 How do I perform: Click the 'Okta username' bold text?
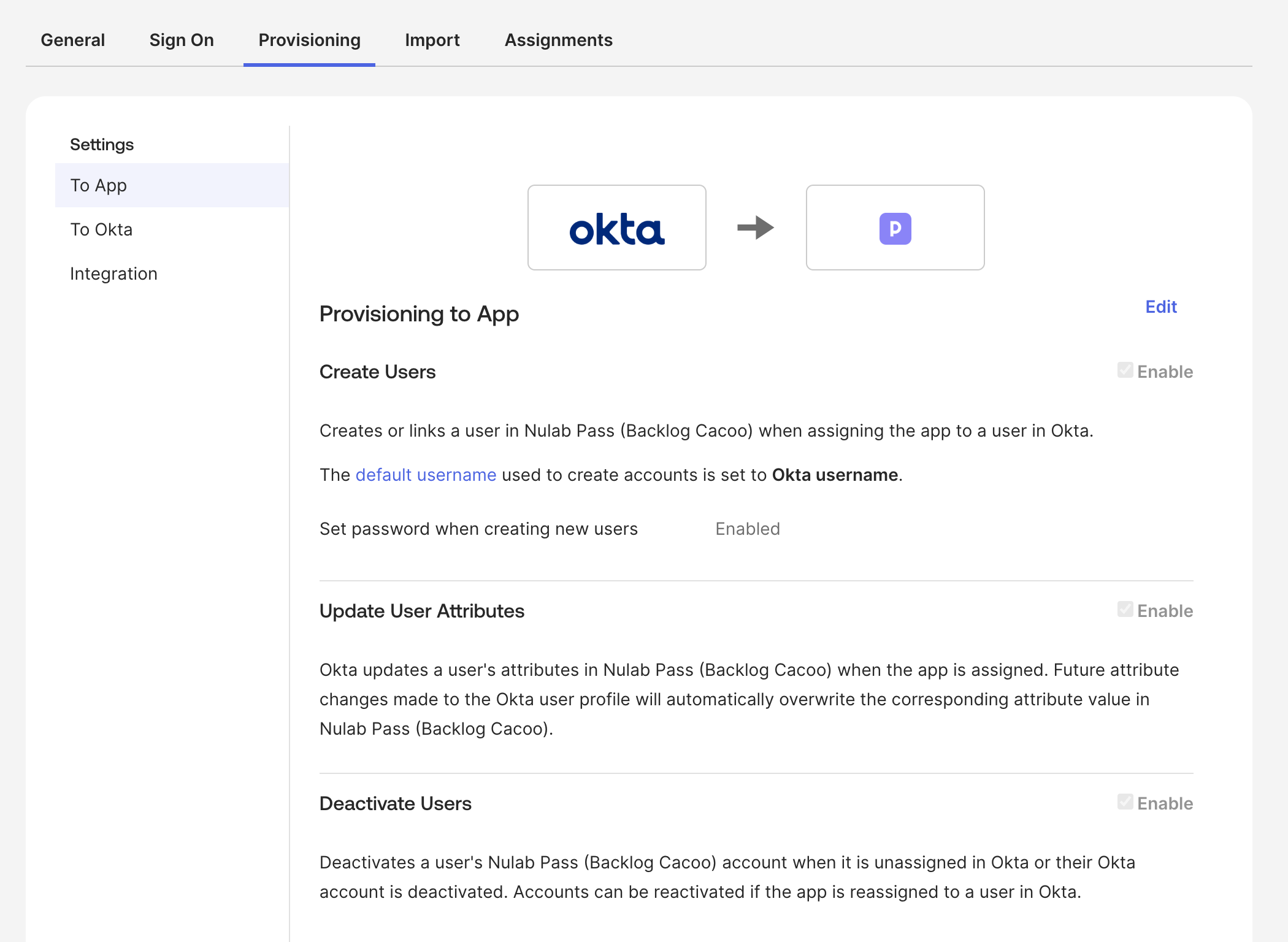[x=835, y=475]
